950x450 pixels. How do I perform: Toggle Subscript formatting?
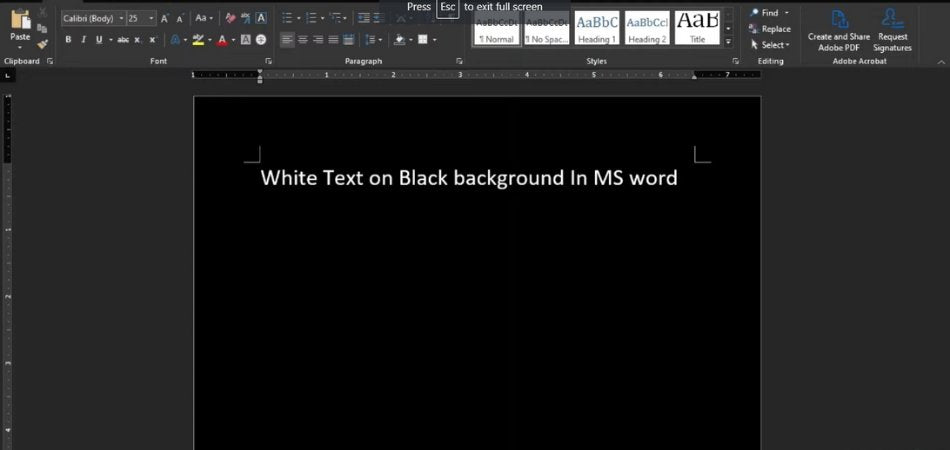point(138,40)
